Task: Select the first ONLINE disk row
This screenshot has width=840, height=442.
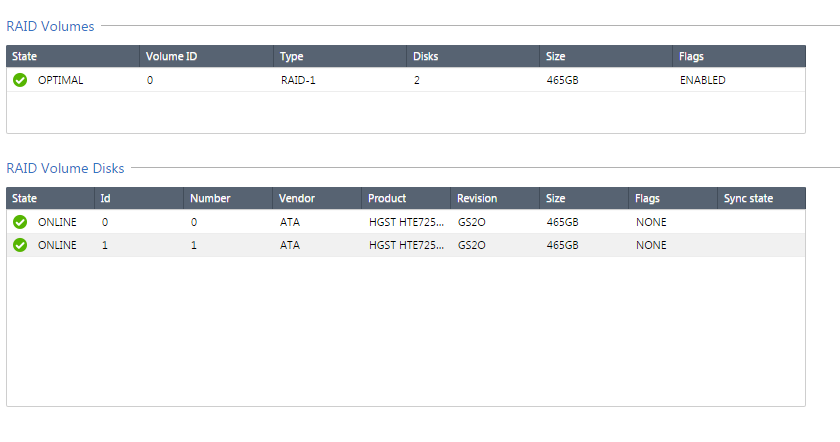Action: coord(406,222)
